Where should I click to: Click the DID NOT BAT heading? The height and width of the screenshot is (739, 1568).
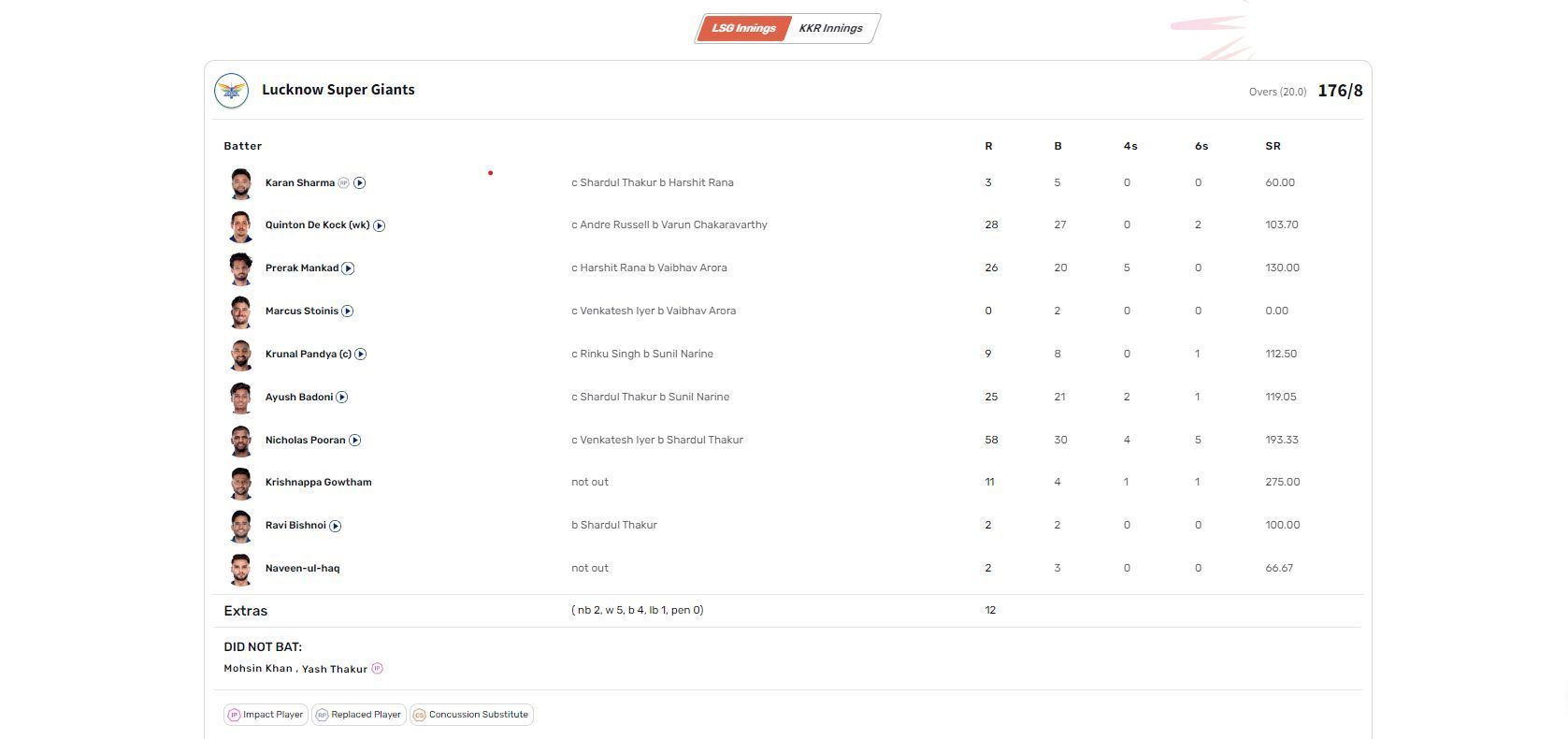click(263, 647)
